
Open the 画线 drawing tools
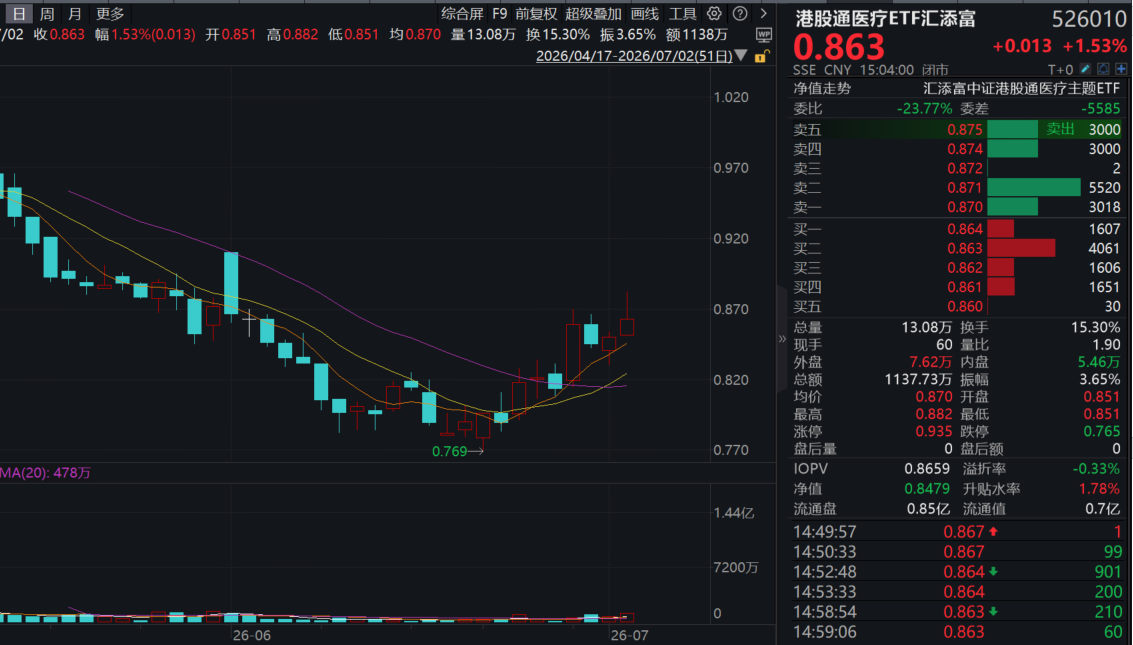click(x=645, y=14)
